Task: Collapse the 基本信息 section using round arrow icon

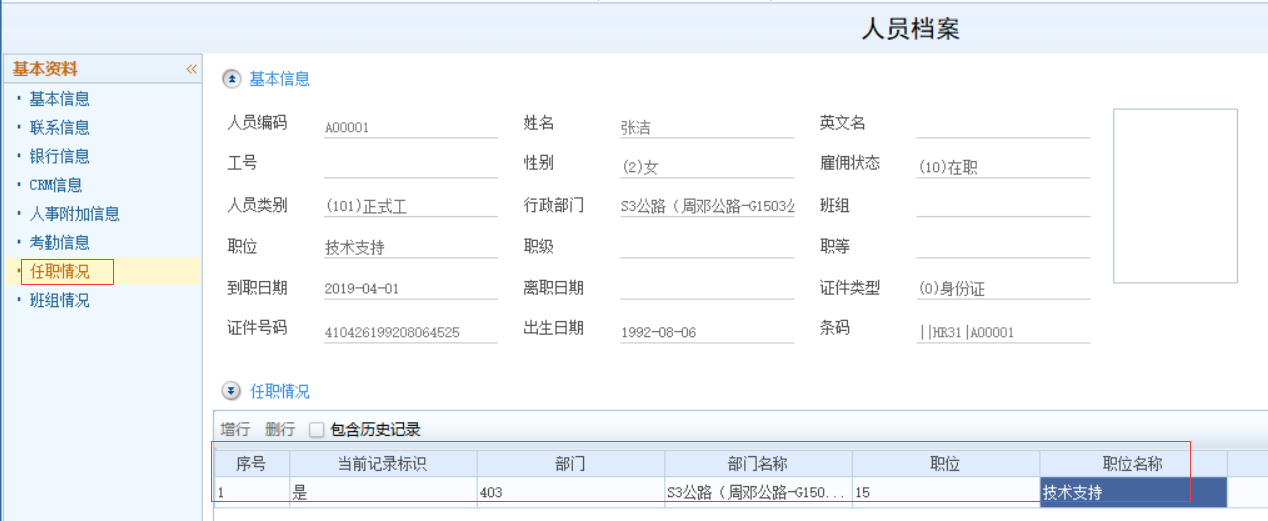Action: [231, 79]
